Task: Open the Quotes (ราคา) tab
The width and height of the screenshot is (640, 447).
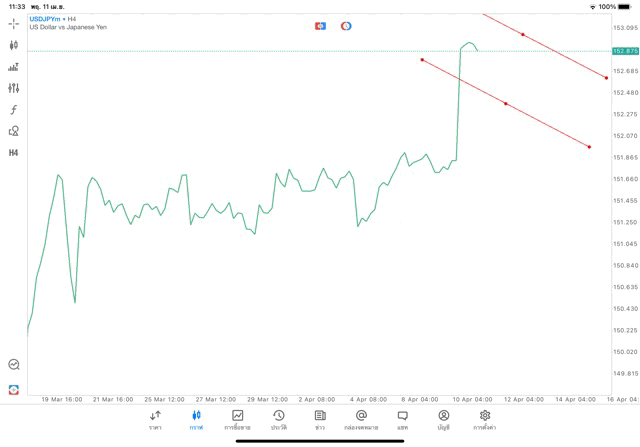Action: [155, 419]
